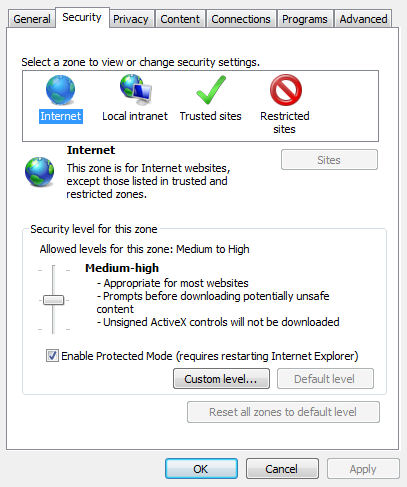The height and width of the screenshot is (487, 407).
Task: Select the Restricted sites red prohibition icon
Action: [x=286, y=90]
